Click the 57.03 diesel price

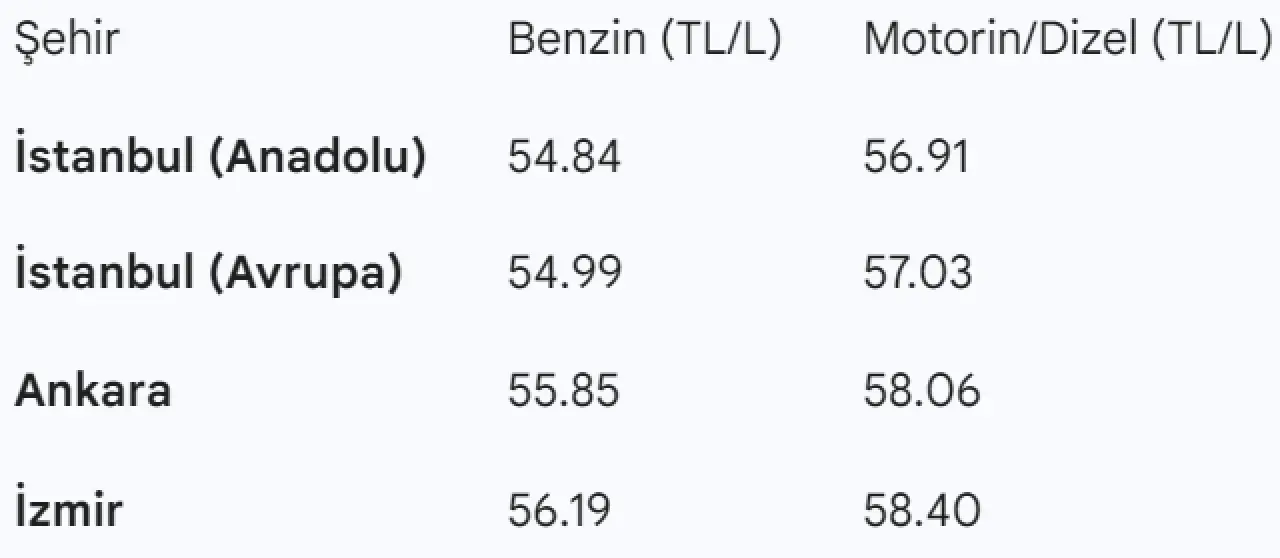pyautogui.click(x=918, y=273)
